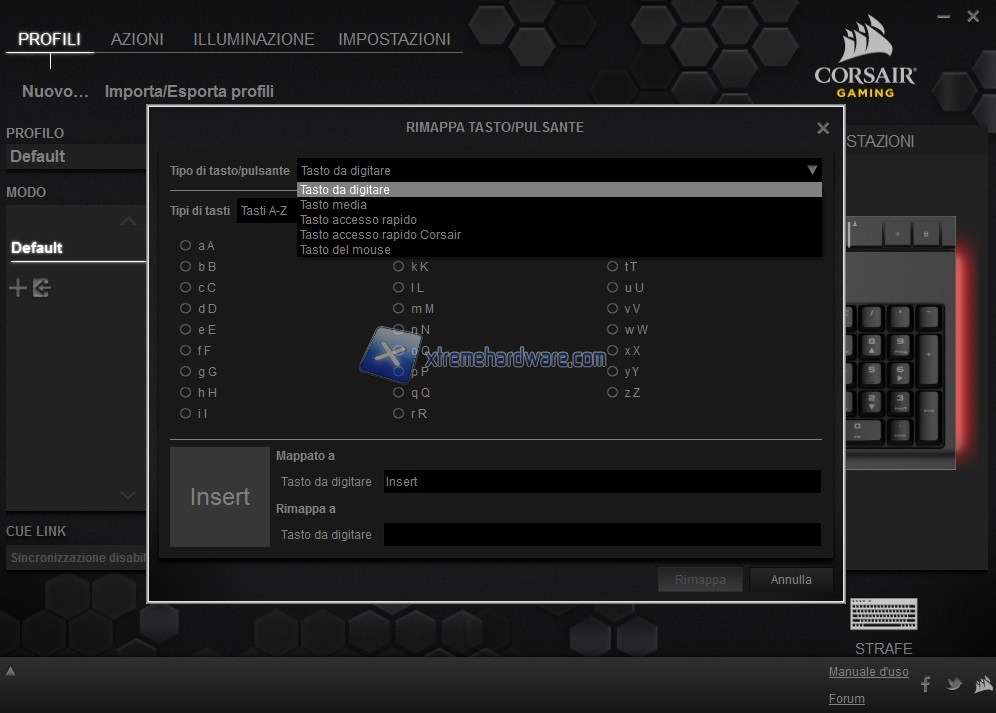Image resolution: width=996 pixels, height=713 pixels.
Task: Collapse the key type dropdown arrow
Action: (812, 171)
